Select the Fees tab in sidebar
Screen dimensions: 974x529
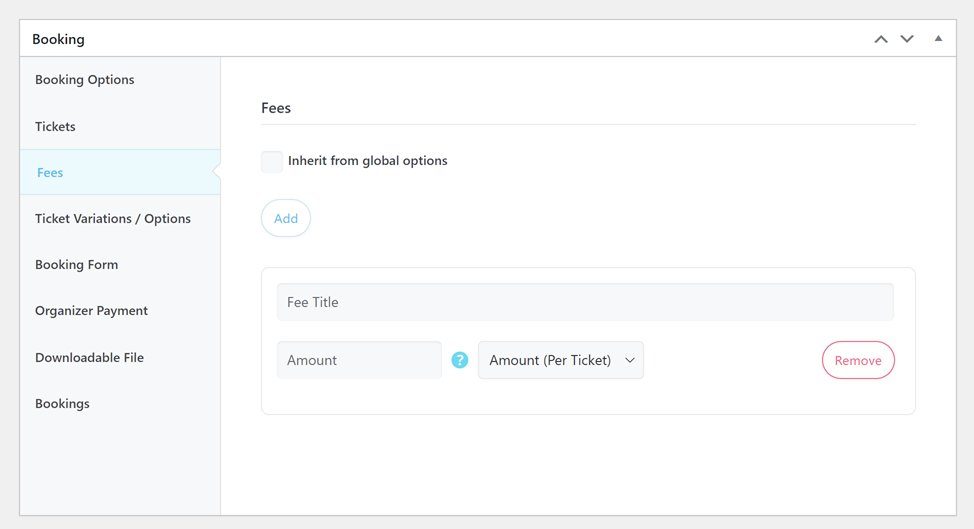50,173
